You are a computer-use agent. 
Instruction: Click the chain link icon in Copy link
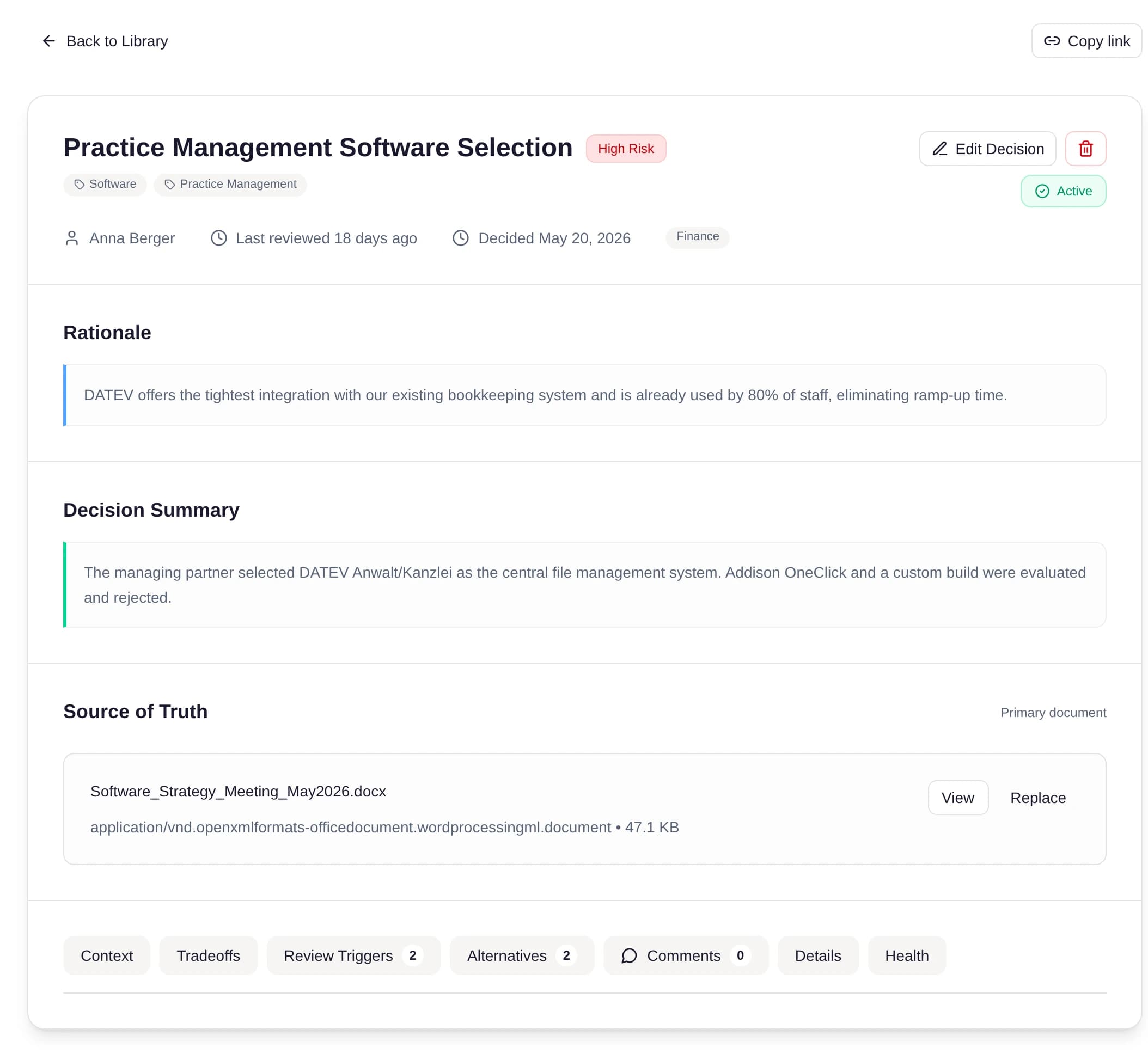[x=1052, y=41]
